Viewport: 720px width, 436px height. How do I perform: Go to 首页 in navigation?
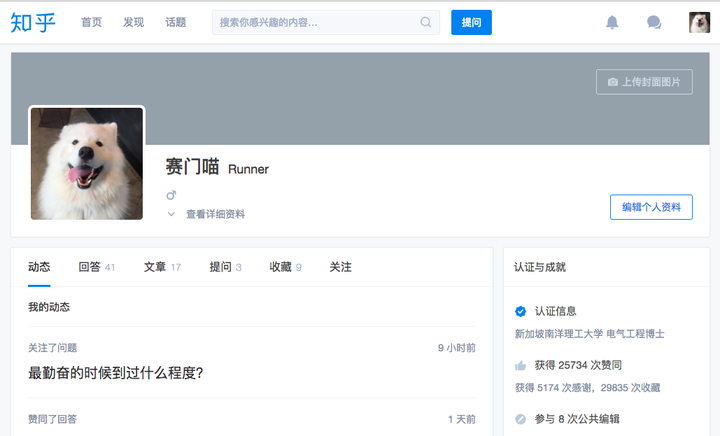91,22
